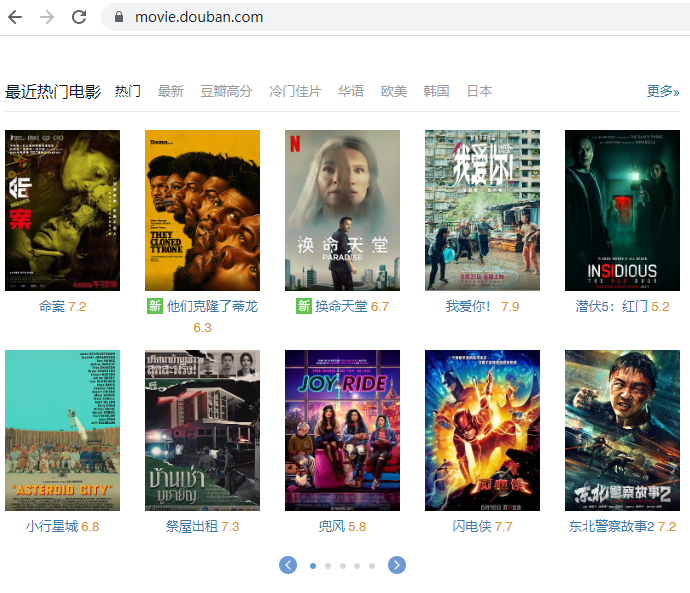Screen dimensions: 690x593
Task: Click the 最近热门电影 heading
Action: [53, 92]
